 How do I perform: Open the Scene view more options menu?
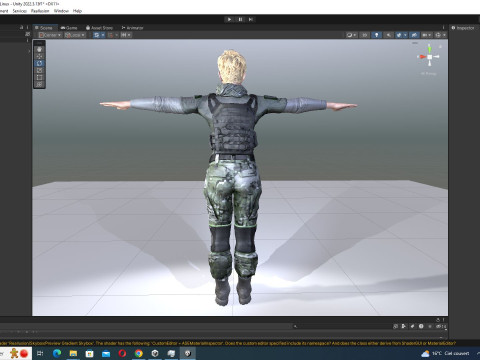pos(443,28)
